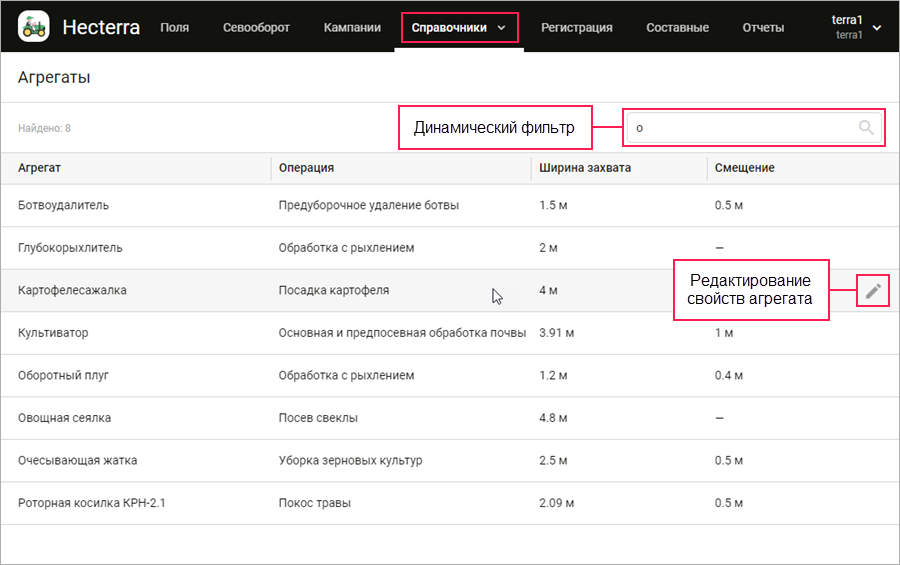Image resolution: width=900 pixels, height=565 pixels.
Task: Go to the Севооборот section
Action: pos(257,27)
